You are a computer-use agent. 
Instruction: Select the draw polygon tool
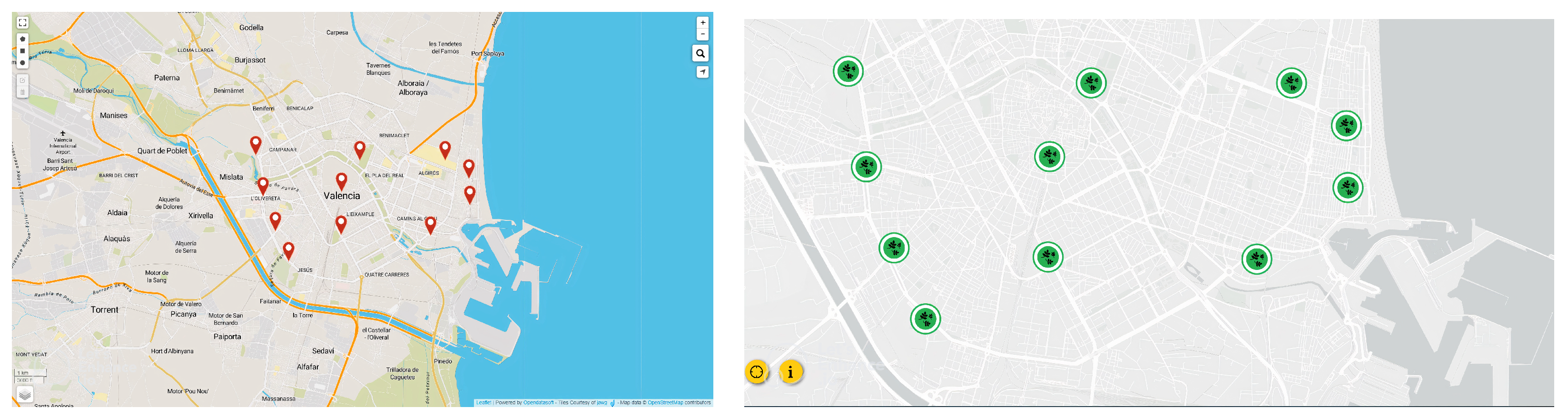(x=22, y=39)
